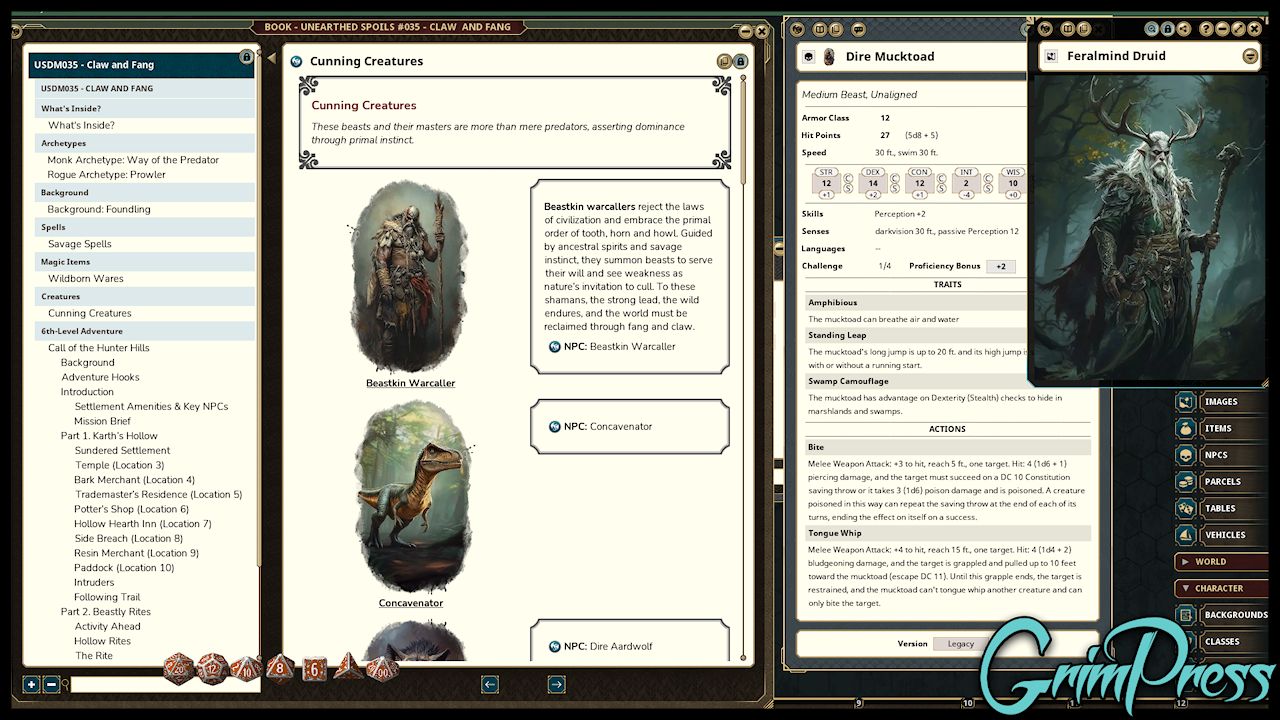Collapse the Character sidebar section
The height and width of the screenshot is (720, 1280).
pyautogui.click(x=1221, y=589)
